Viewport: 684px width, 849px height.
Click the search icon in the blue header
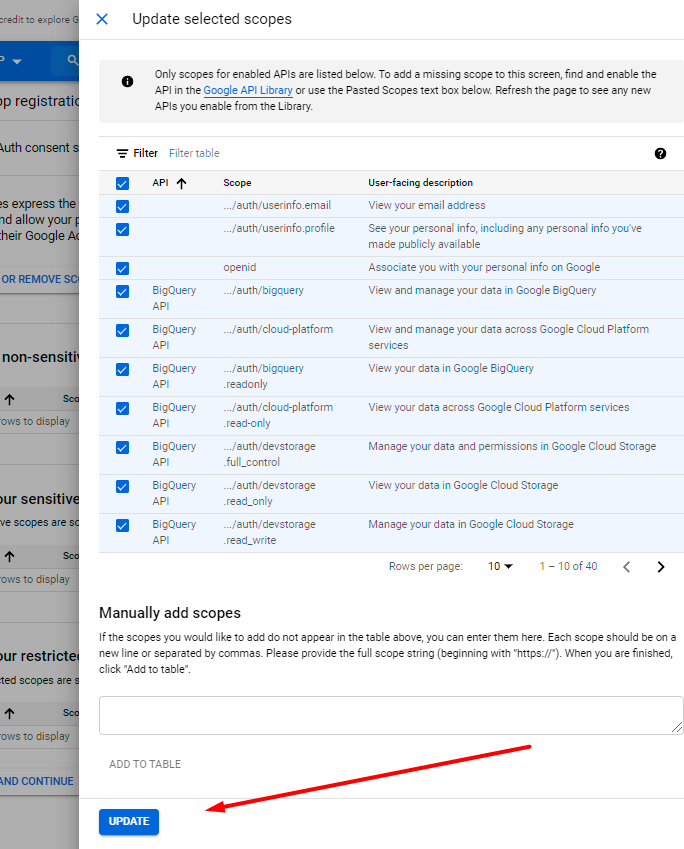tap(72, 61)
